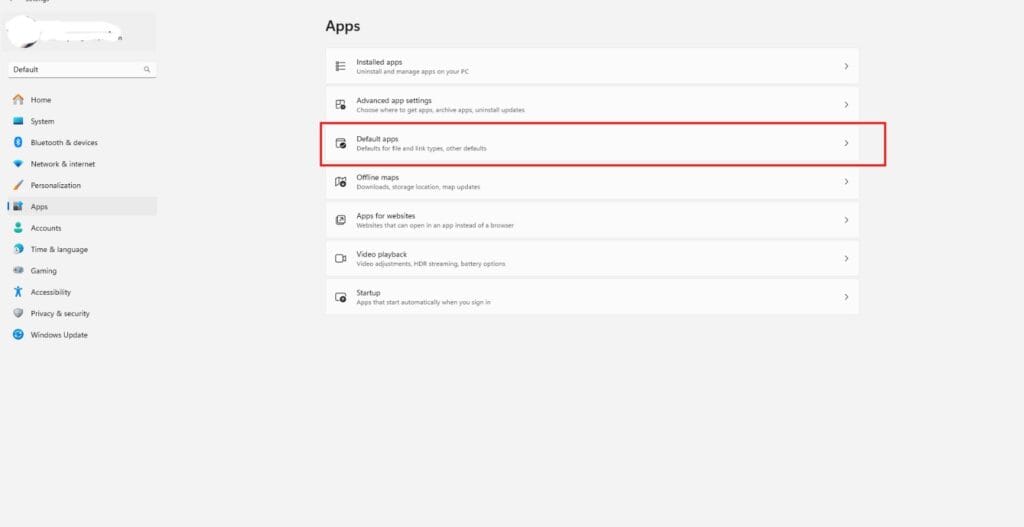Click the Network & internet wifi icon
Screen dimensions: 1024x527
tap(18, 164)
